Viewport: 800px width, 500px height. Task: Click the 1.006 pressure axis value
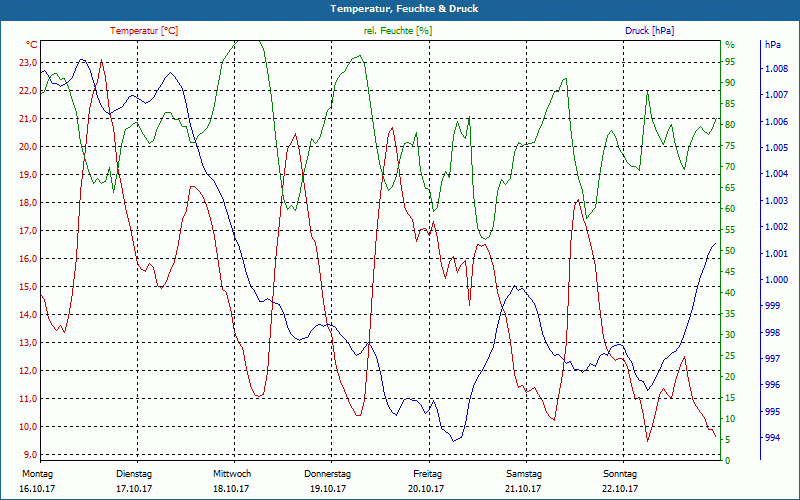pyautogui.click(x=777, y=121)
